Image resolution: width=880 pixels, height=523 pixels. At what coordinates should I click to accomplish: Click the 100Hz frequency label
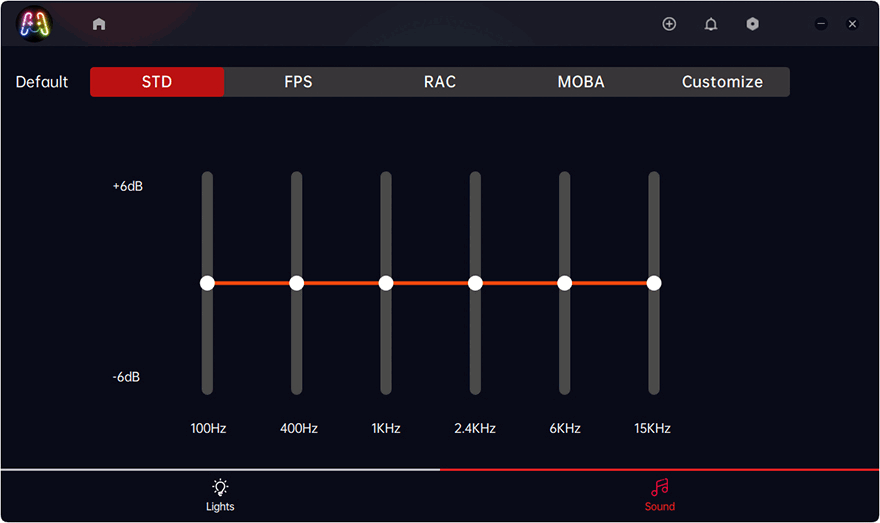(x=208, y=428)
